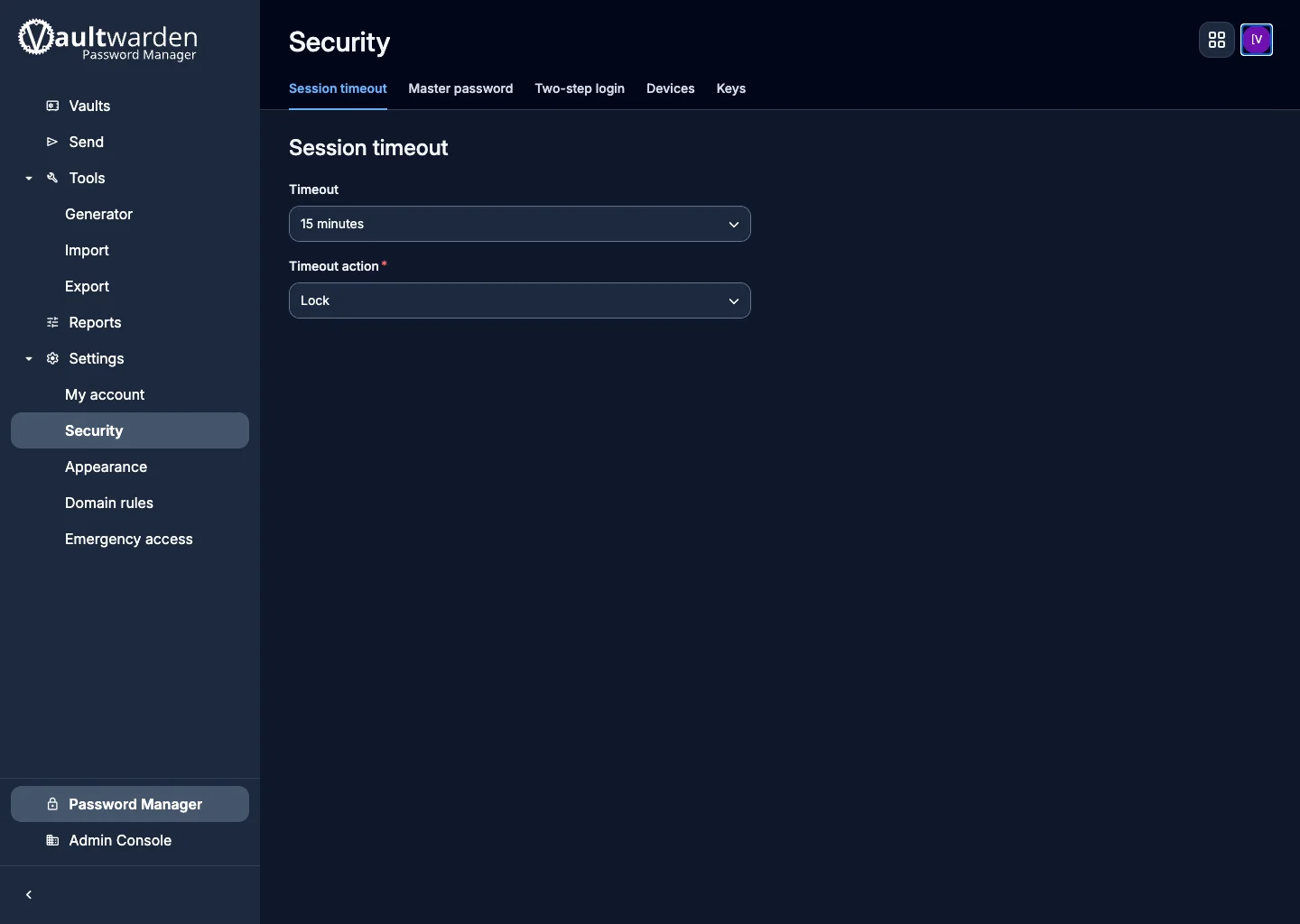The height and width of the screenshot is (924, 1300).
Task: Open the Reports page
Action: tap(130, 322)
